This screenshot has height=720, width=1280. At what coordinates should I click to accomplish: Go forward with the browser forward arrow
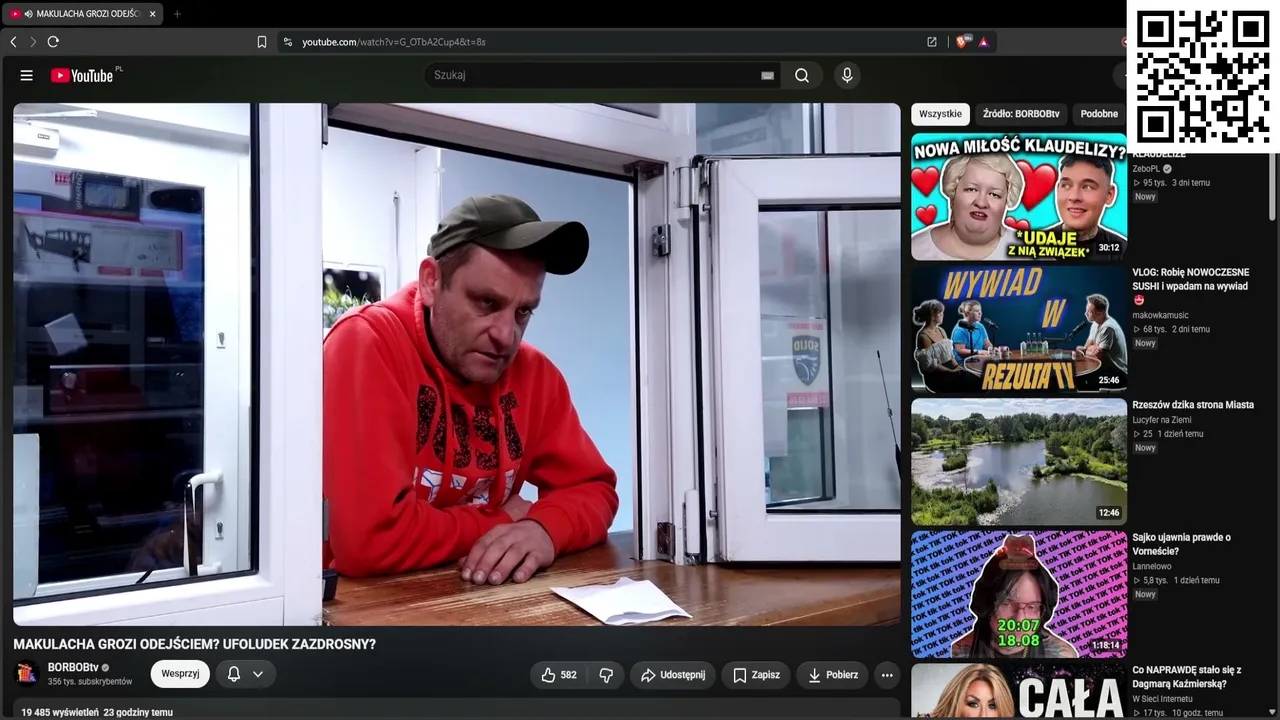pos(32,42)
